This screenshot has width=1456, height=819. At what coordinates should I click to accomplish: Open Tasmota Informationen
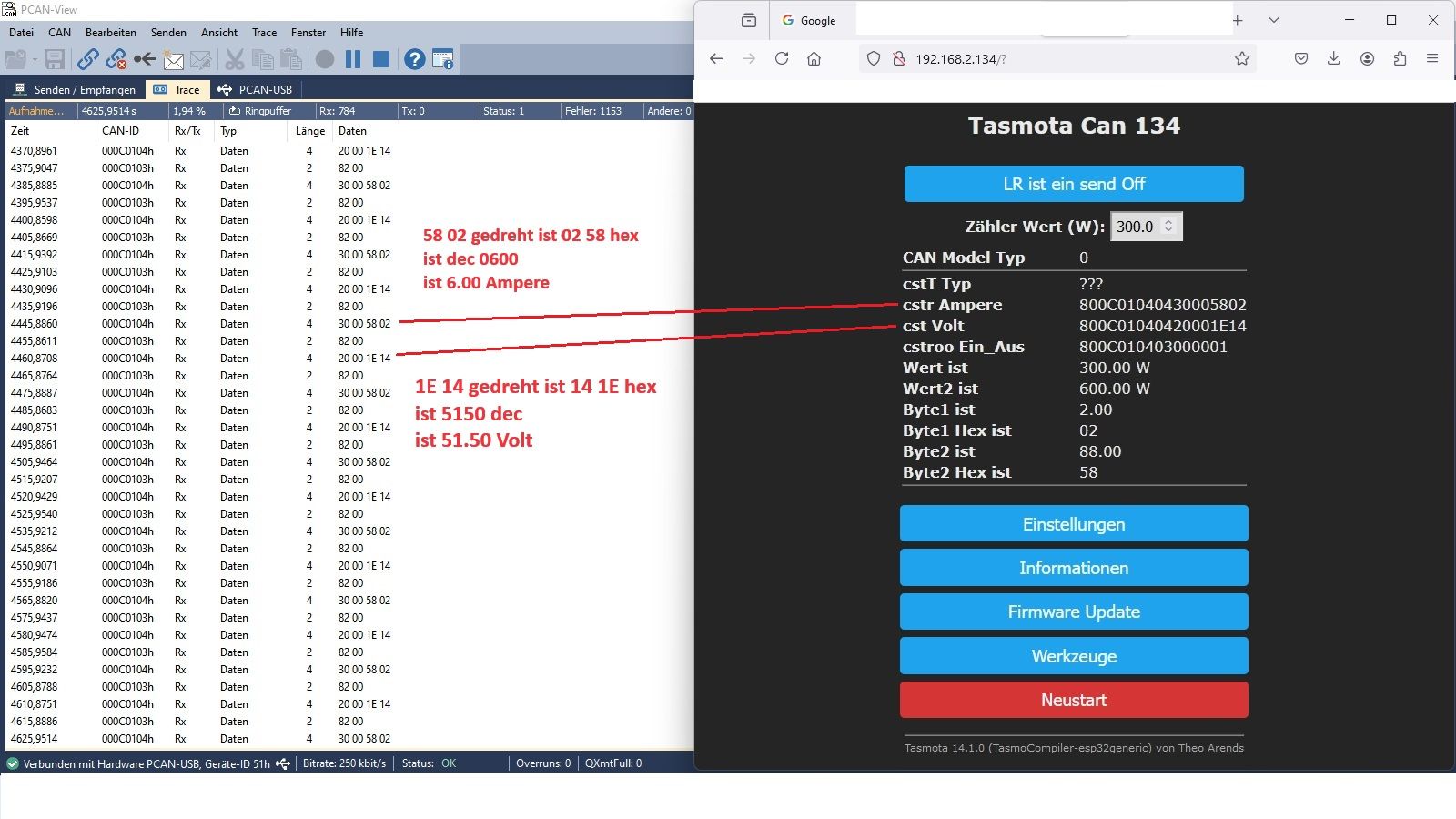[x=1074, y=568]
